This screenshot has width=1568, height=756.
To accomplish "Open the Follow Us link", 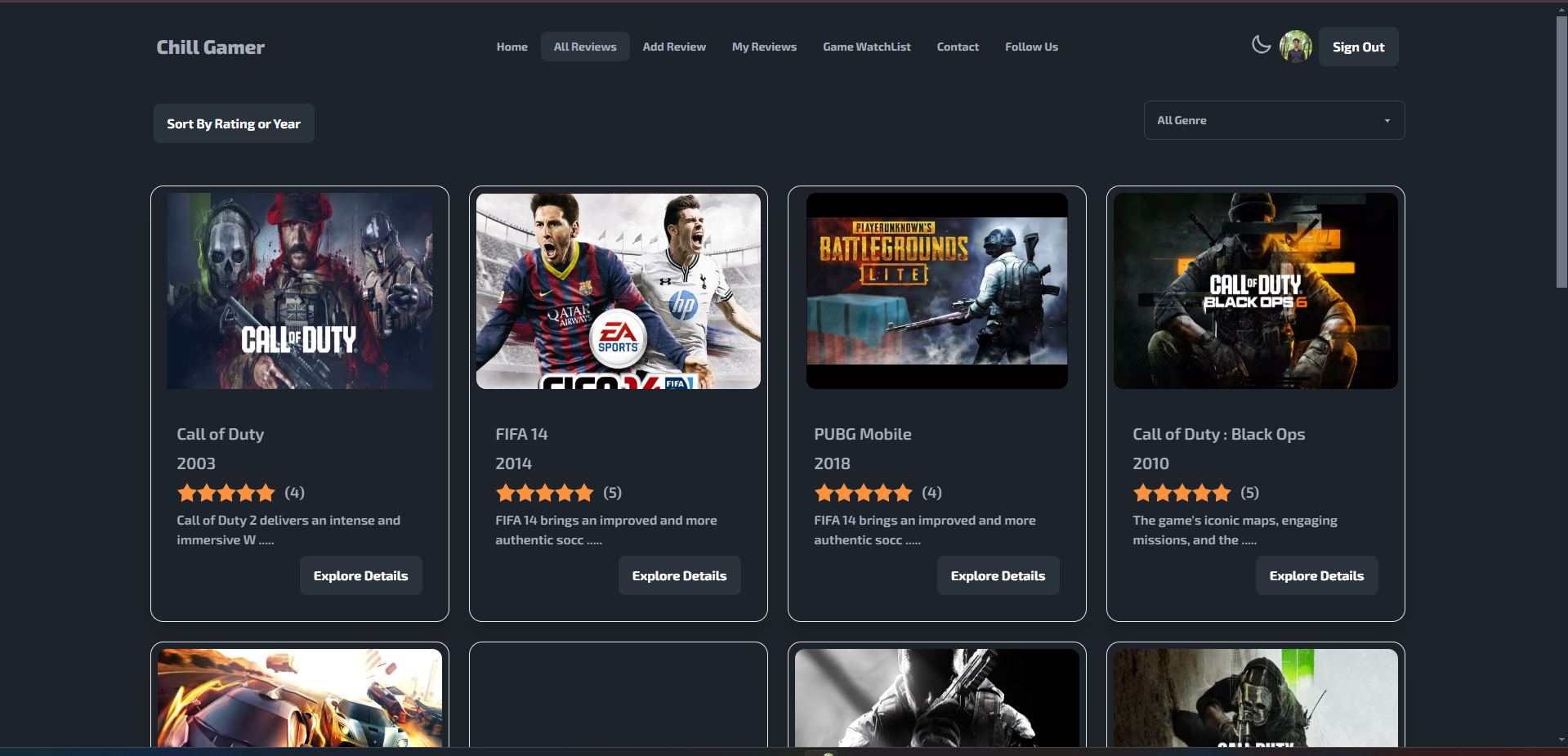I will (1031, 47).
